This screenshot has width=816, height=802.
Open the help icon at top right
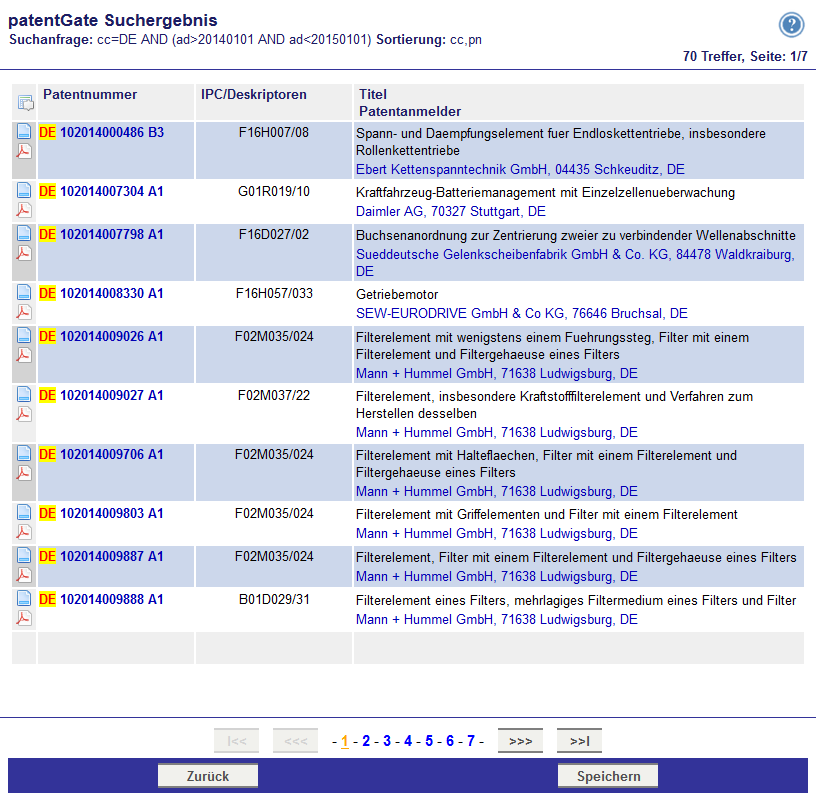coord(792,24)
